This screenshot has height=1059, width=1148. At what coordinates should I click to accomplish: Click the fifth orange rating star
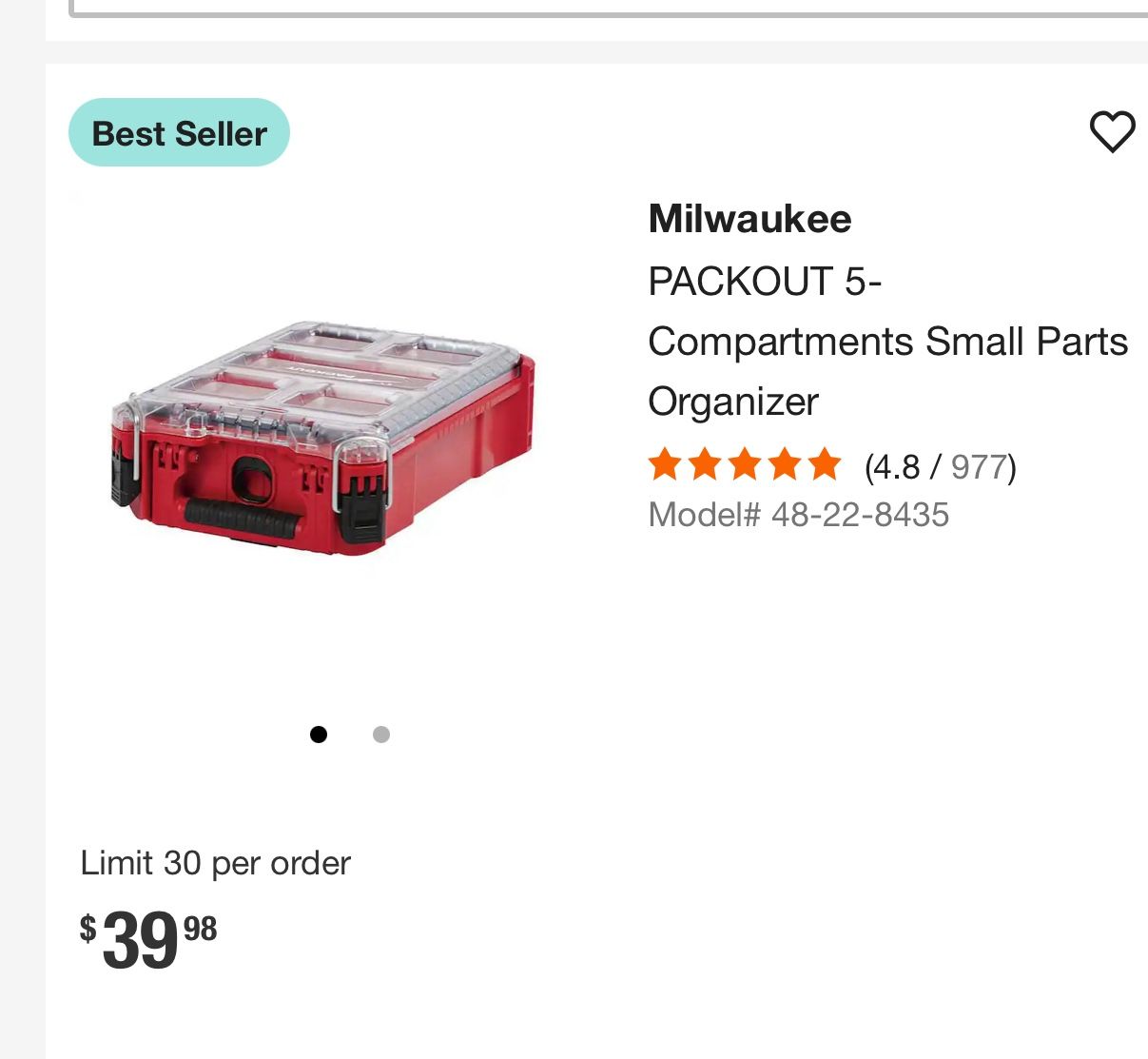(x=824, y=465)
